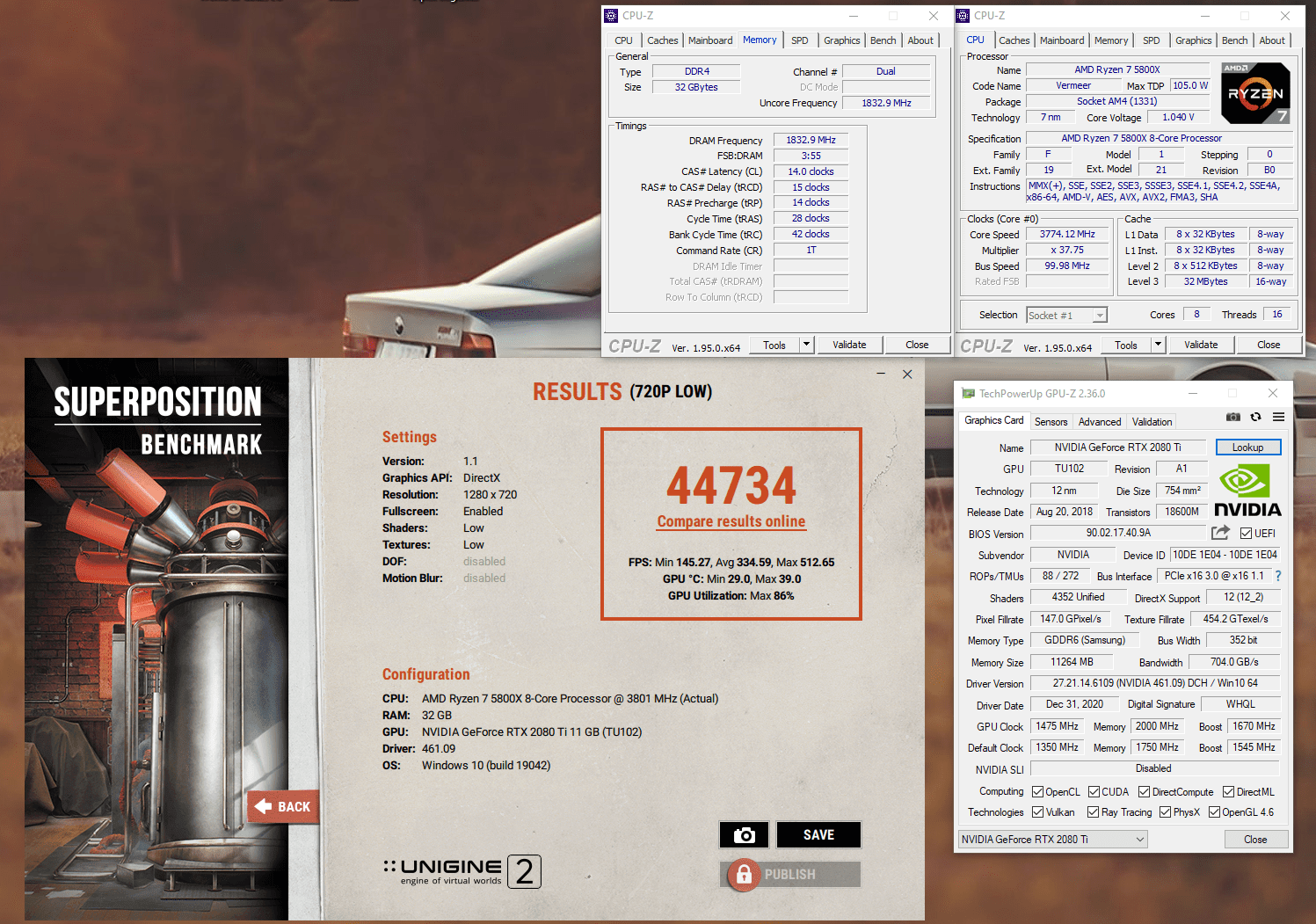Open About tab in processor CPU-Z window
1316x924 pixels.
click(x=1272, y=40)
